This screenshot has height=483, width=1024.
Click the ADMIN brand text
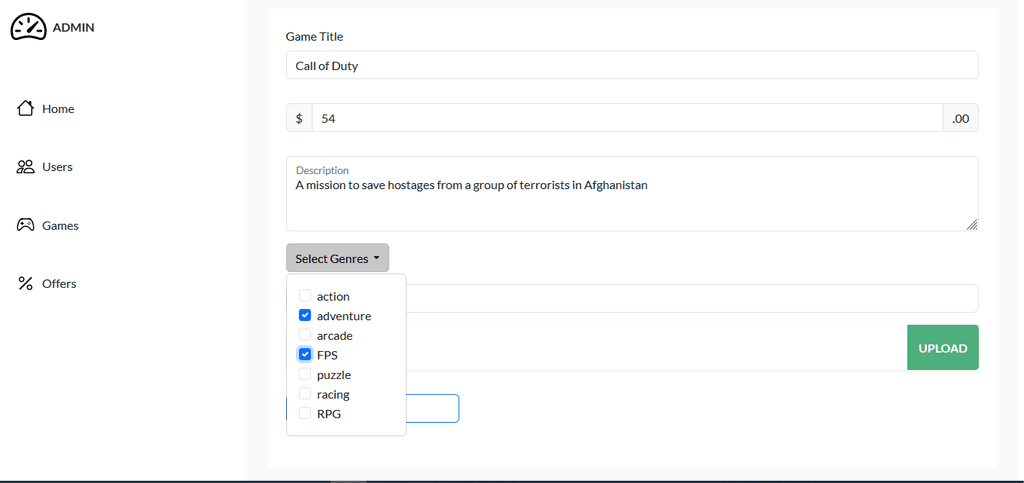[x=73, y=27]
